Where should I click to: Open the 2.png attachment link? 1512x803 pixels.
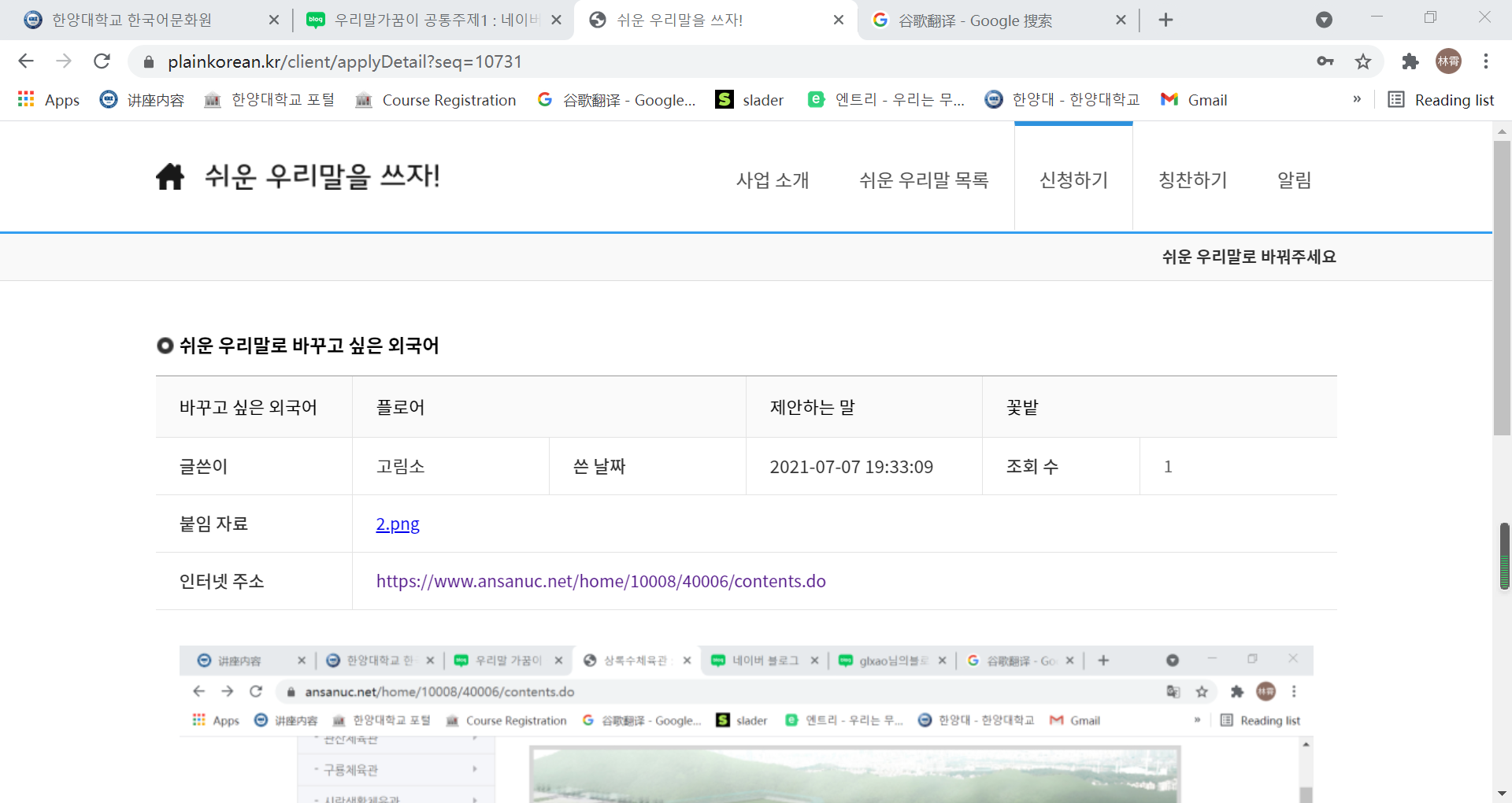[x=398, y=524]
